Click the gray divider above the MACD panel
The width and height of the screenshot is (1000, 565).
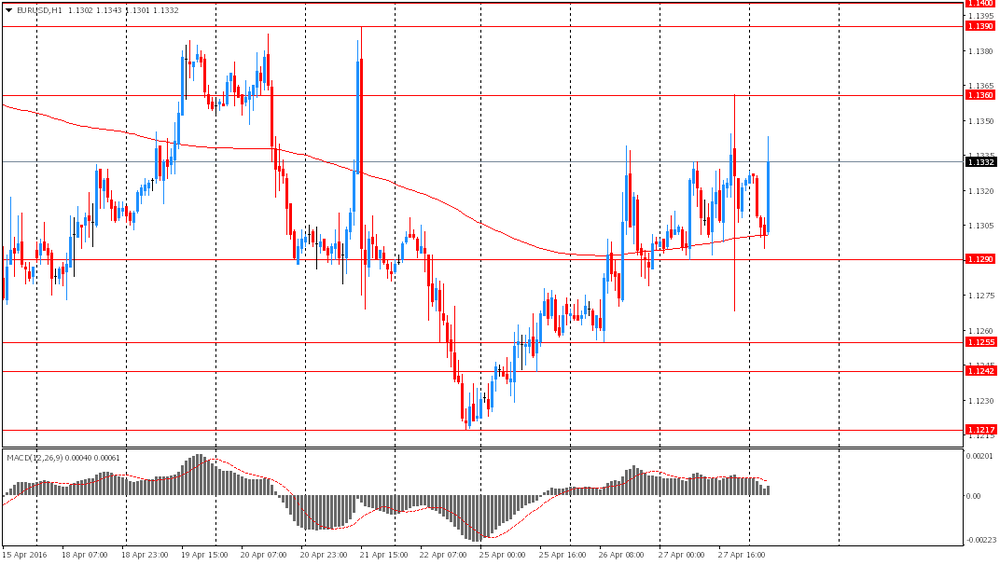click(480, 447)
